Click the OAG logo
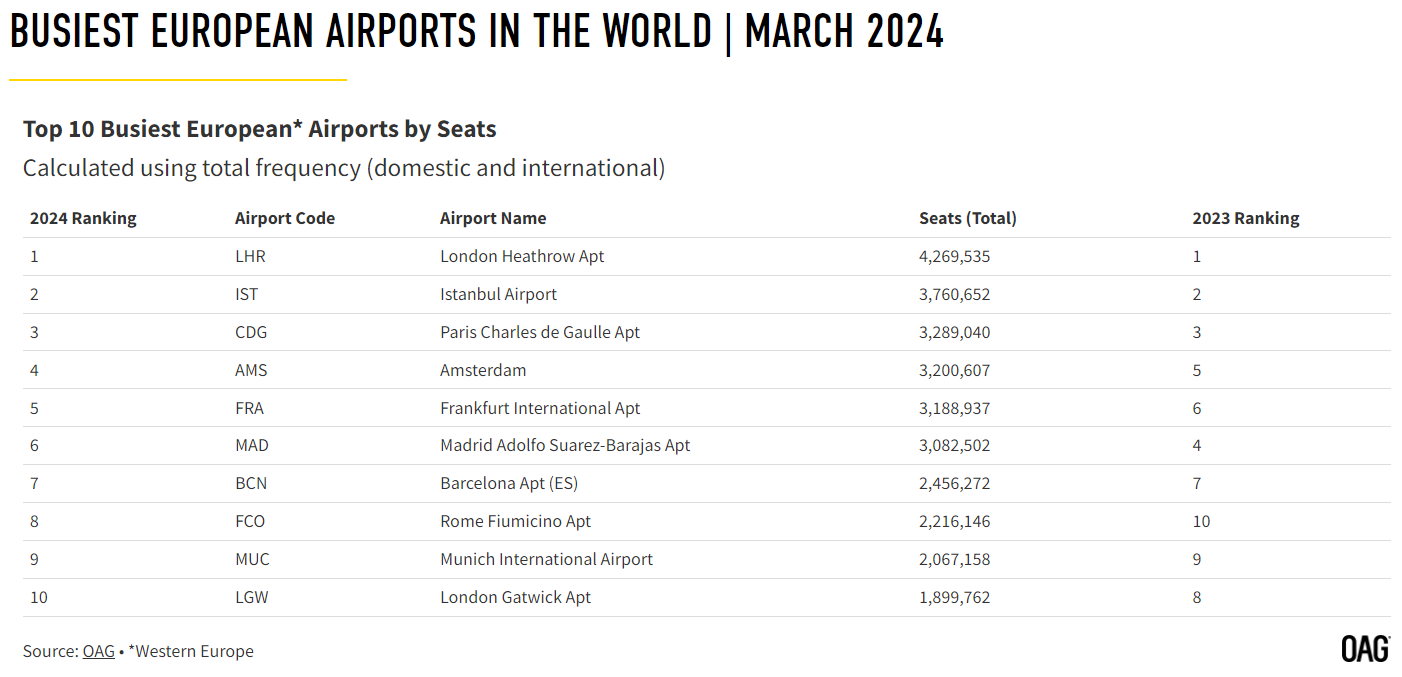1402x677 pixels. (1365, 649)
